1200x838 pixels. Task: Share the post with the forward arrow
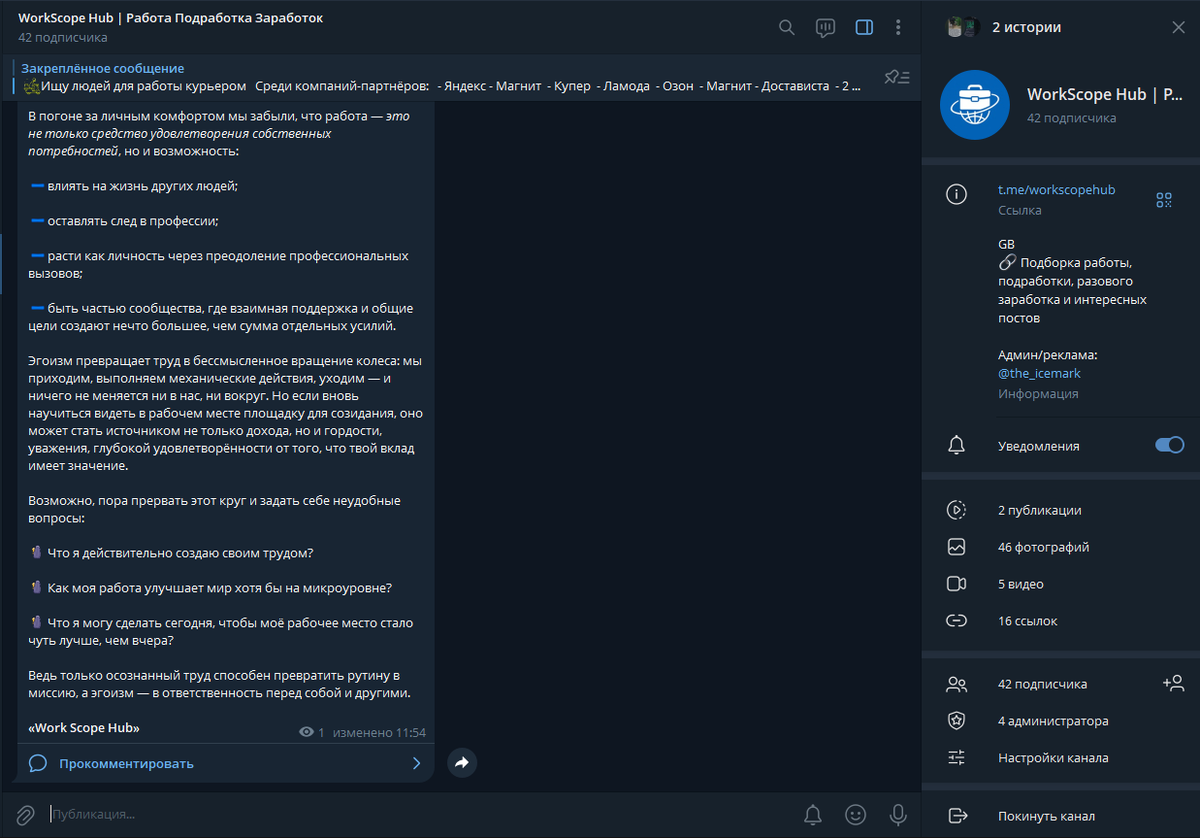pyautogui.click(x=462, y=763)
